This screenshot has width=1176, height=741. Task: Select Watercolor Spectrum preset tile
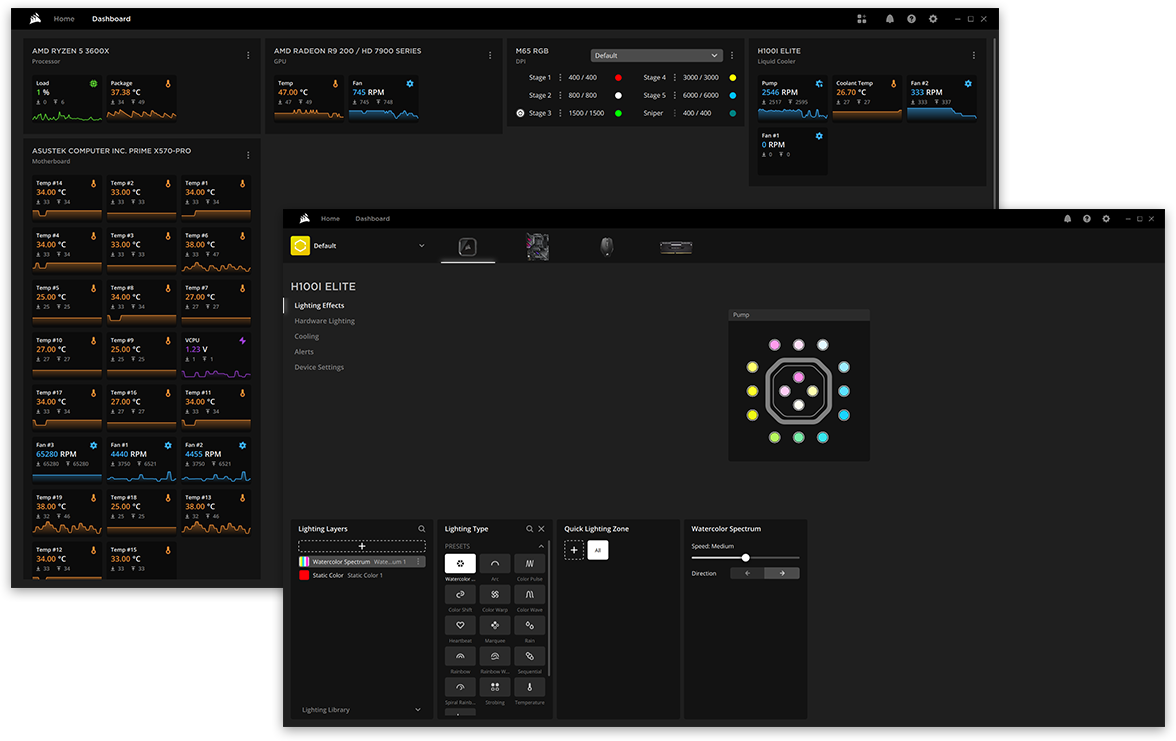tap(460, 563)
